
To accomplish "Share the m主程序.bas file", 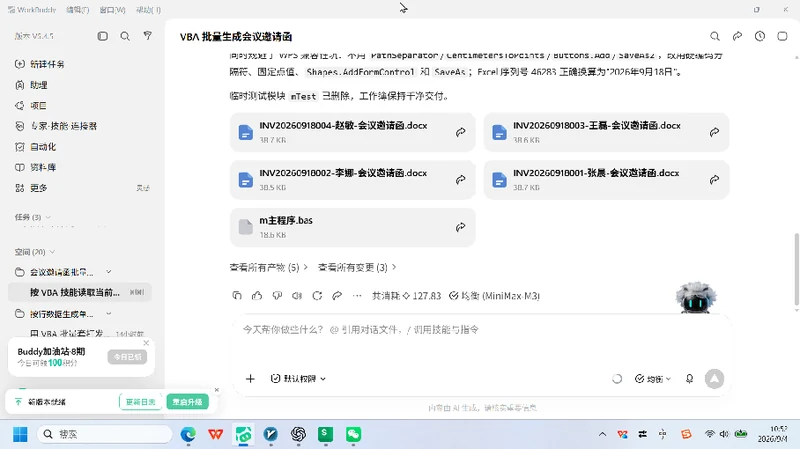I will [461, 227].
